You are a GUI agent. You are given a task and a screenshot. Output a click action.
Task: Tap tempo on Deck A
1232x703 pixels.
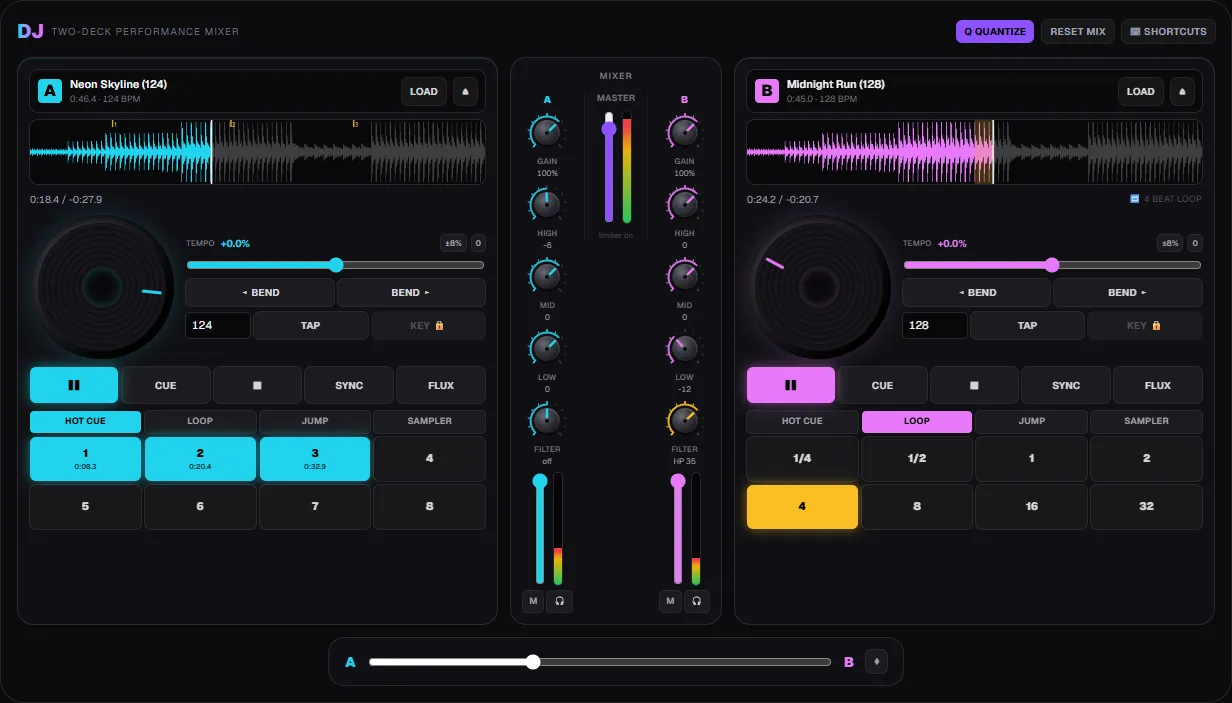pyautogui.click(x=311, y=325)
